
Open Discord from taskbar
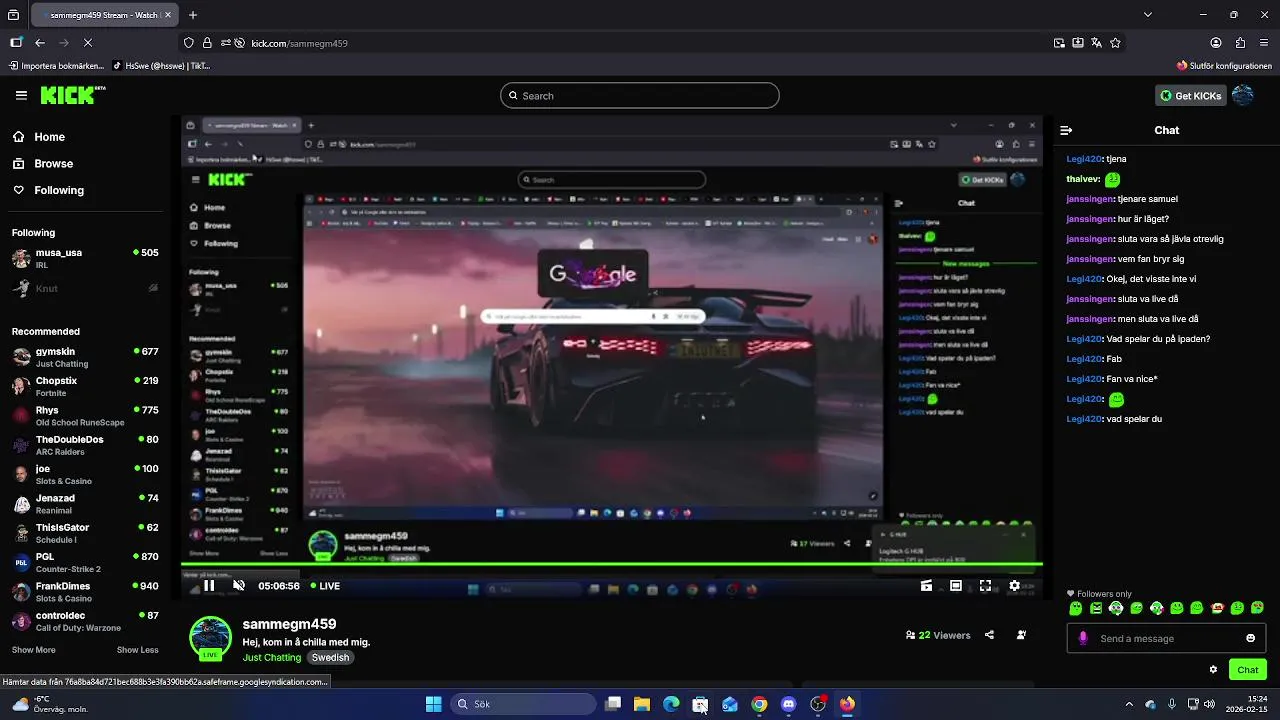pos(789,704)
